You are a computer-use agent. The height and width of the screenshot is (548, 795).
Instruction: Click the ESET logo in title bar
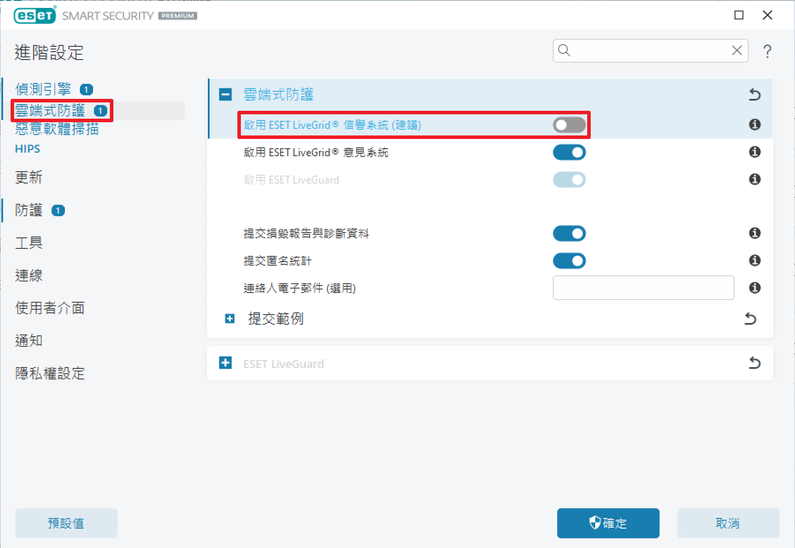coord(34,16)
